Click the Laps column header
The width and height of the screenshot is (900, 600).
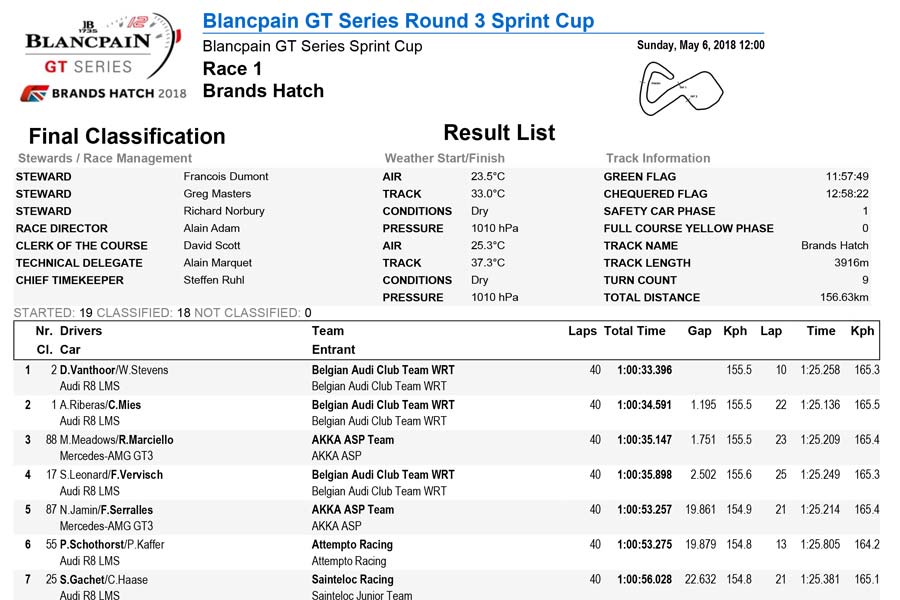pos(582,331)
